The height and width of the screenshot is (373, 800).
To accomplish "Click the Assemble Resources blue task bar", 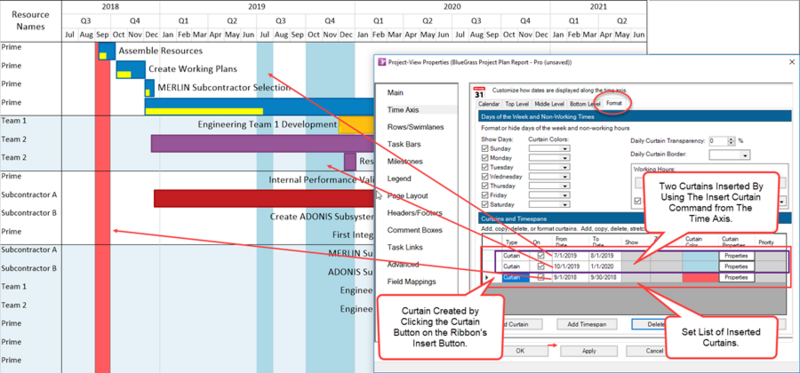I will [x=107, y=52].
